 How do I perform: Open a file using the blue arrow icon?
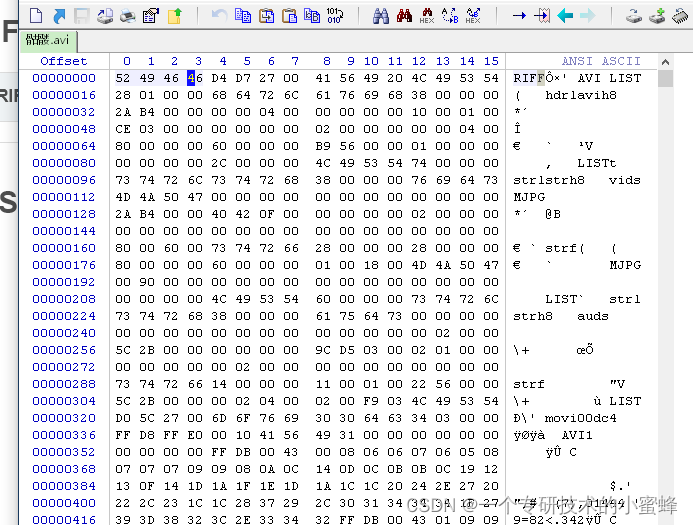pos(59,16)
